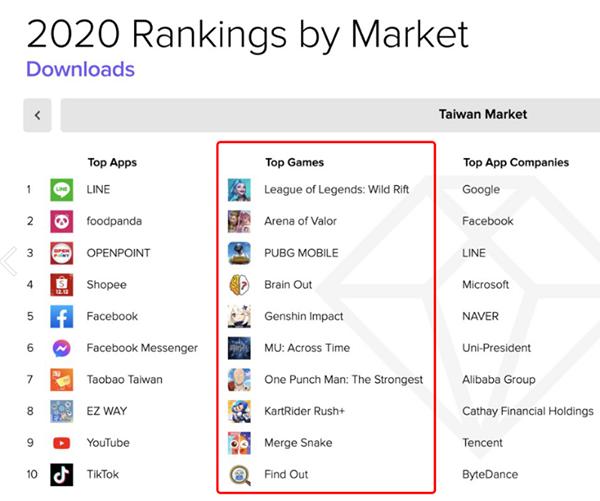Click the TikTok app icon
Screen dimensions: 600x501
pos(62,475)
